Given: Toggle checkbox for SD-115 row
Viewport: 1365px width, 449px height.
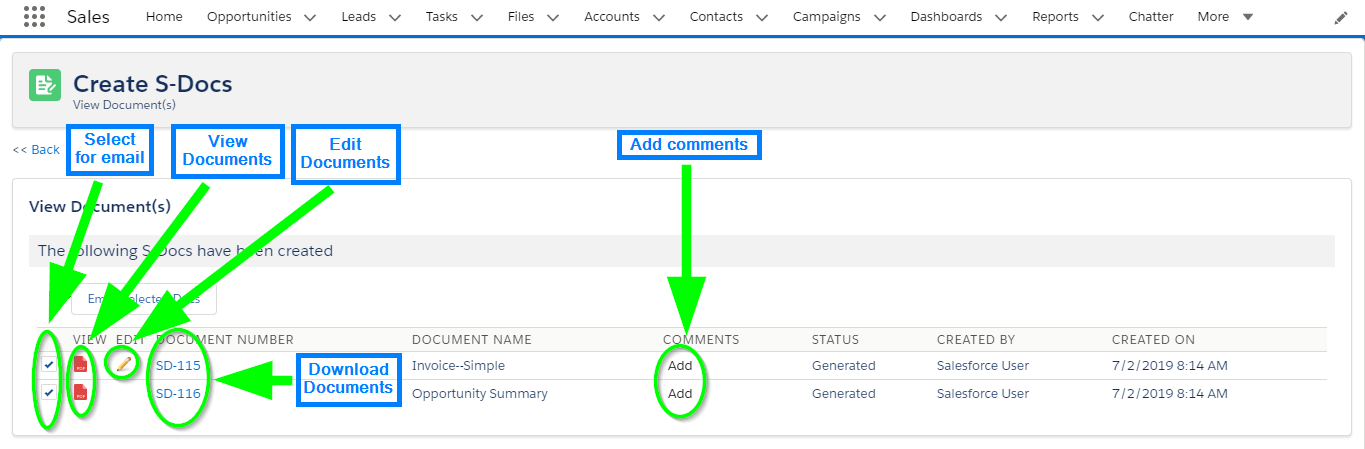Looking at the screenshot, I should (x=49, y=365).
